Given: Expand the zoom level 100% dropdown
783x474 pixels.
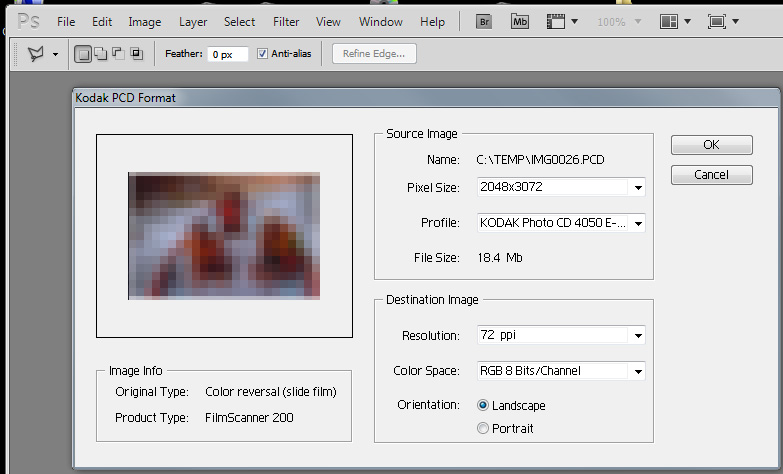Looking at the screenshot, I should [x=638, y=21].
